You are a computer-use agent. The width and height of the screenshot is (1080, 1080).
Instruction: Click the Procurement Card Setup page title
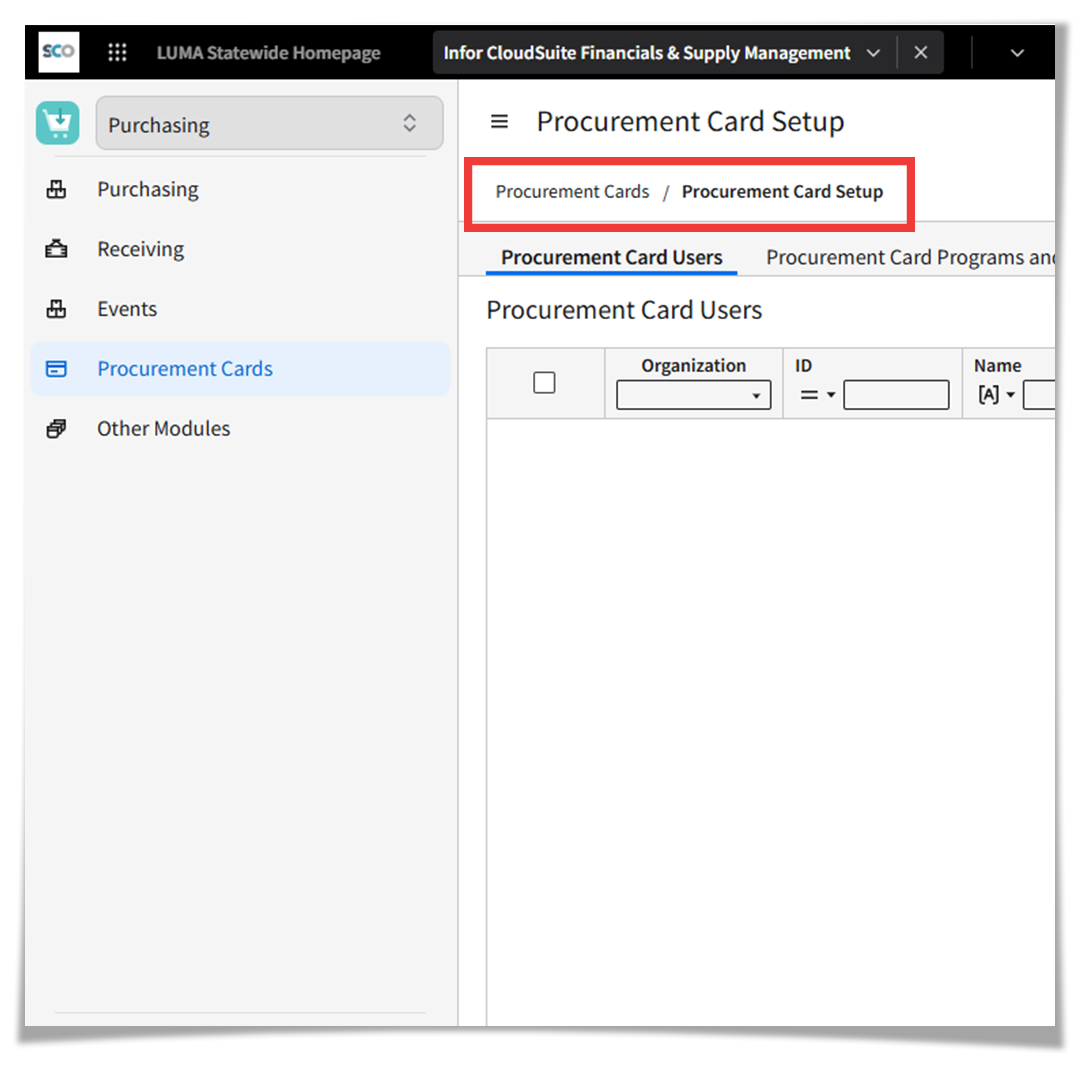(690, 122)
